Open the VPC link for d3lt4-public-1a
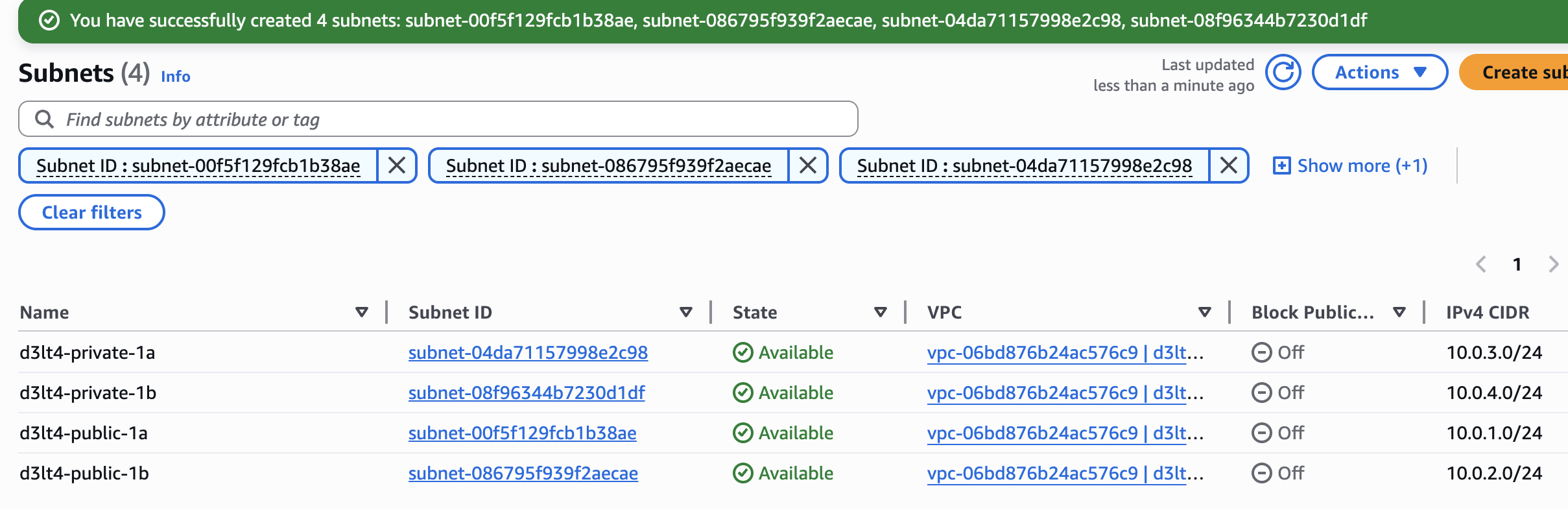This screenshot has height=510, width=1568. [1065, 433]
